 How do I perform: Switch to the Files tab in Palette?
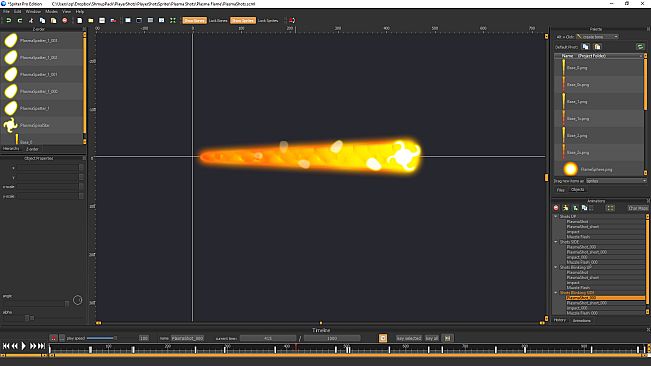(x=560, y=190)
